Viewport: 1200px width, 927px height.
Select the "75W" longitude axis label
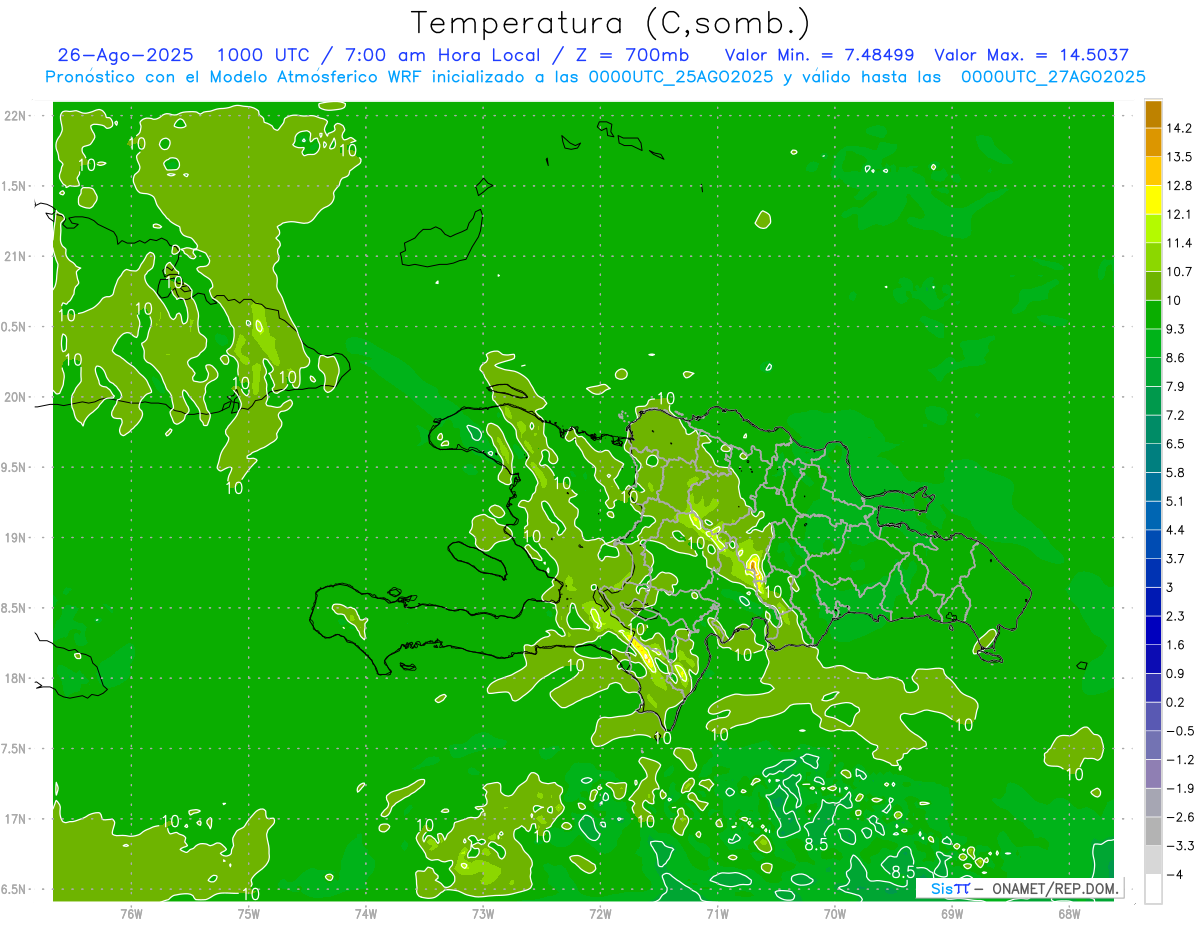[249, 913]
